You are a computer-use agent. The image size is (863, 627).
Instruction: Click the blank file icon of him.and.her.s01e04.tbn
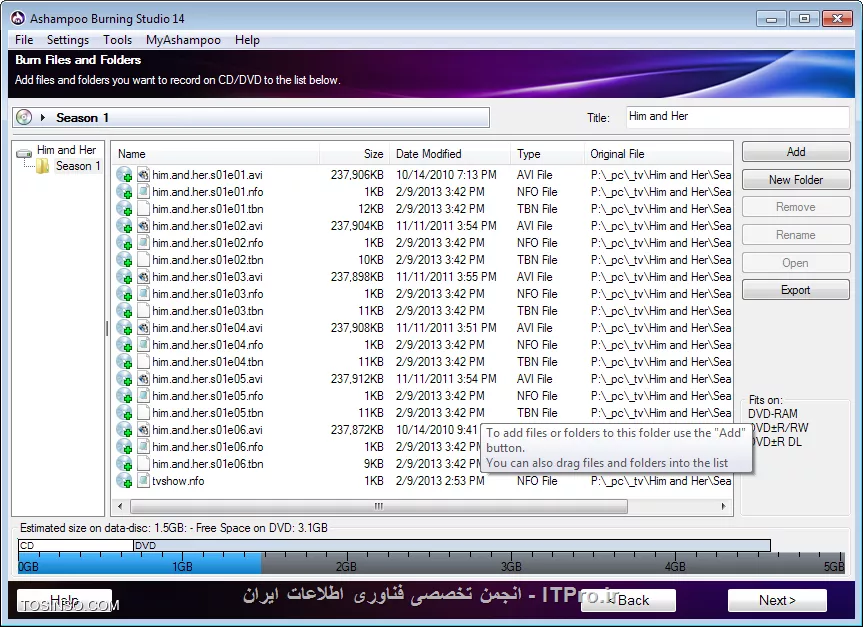pos(143,362)
